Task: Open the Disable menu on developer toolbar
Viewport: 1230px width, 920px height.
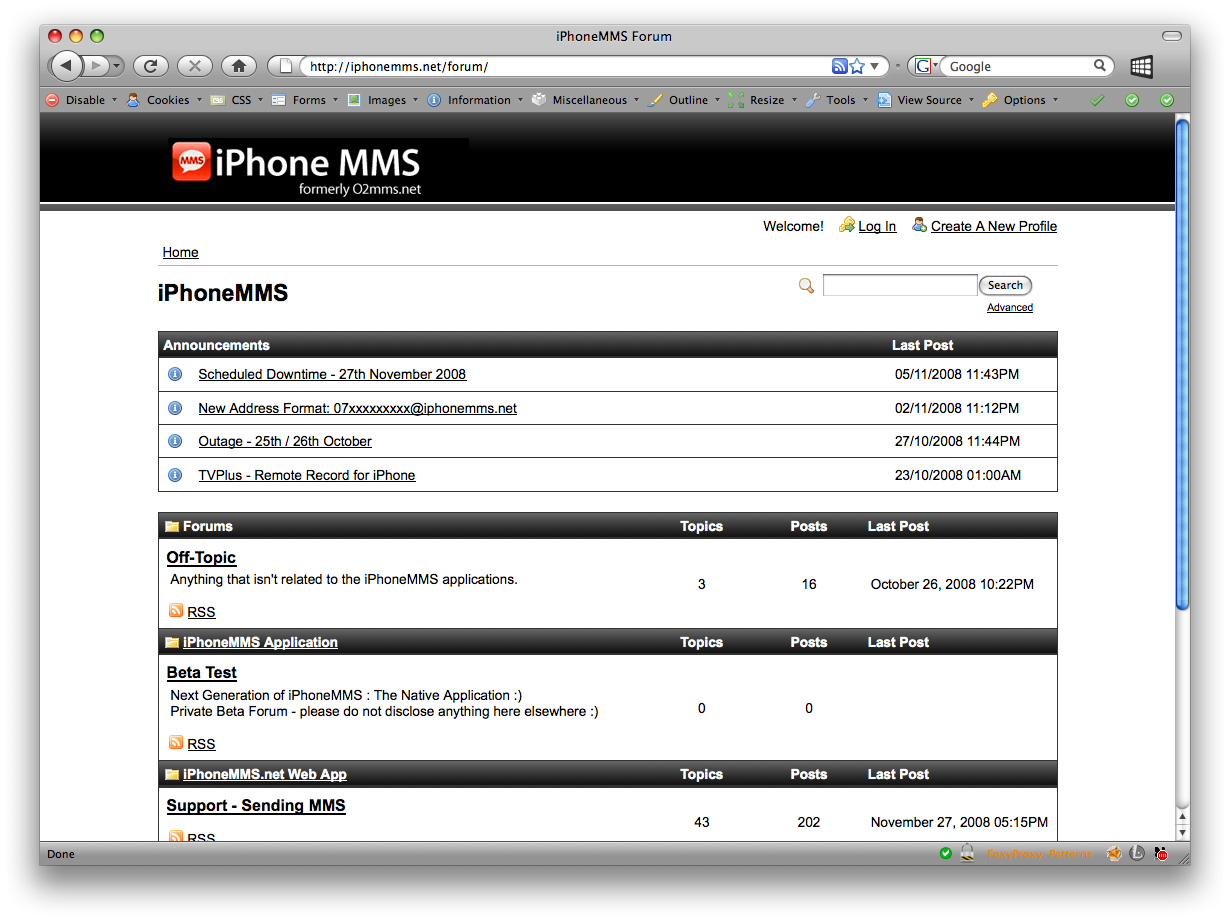Action: (82, 100)
